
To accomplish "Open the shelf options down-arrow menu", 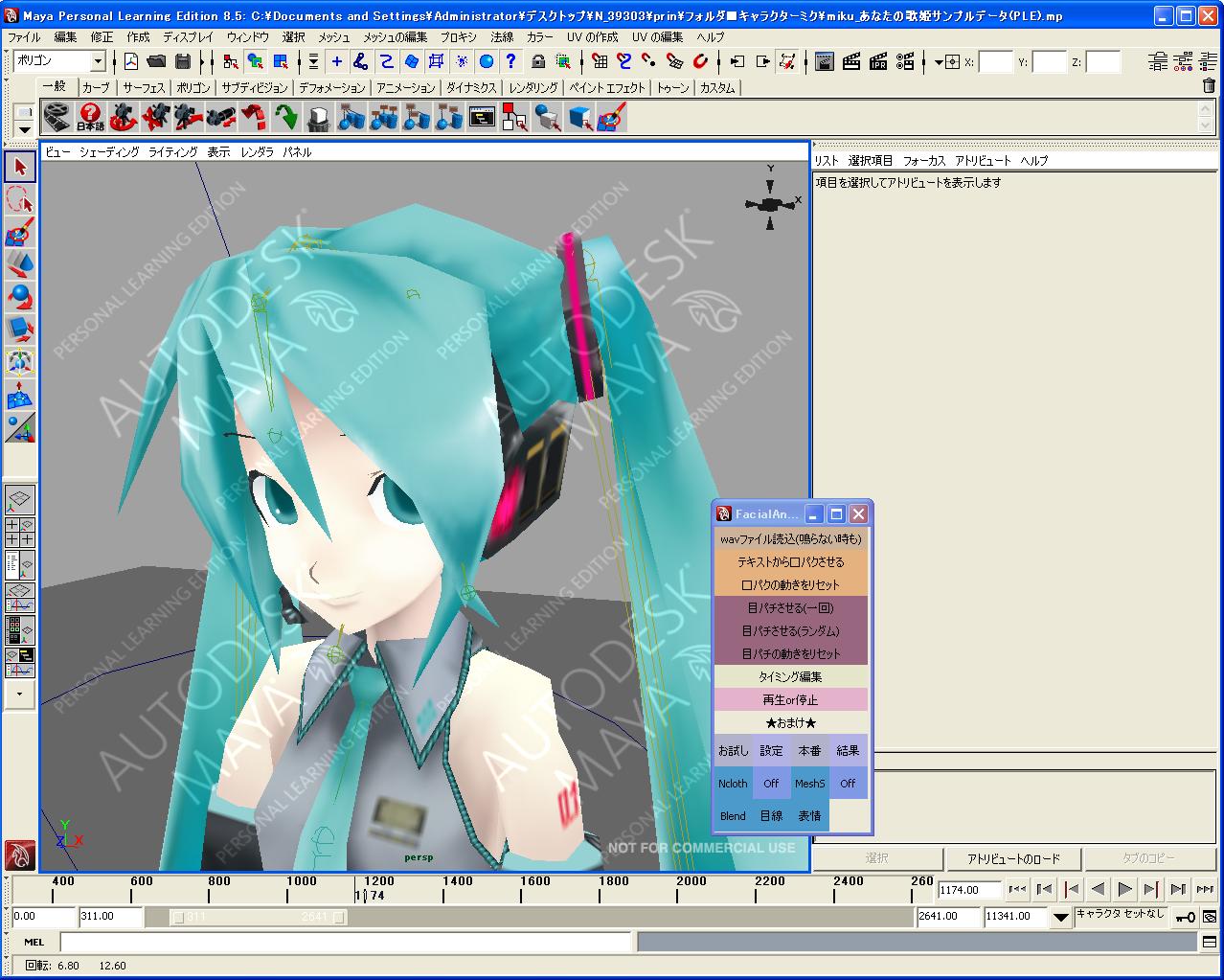I will (x=24, y=129).
